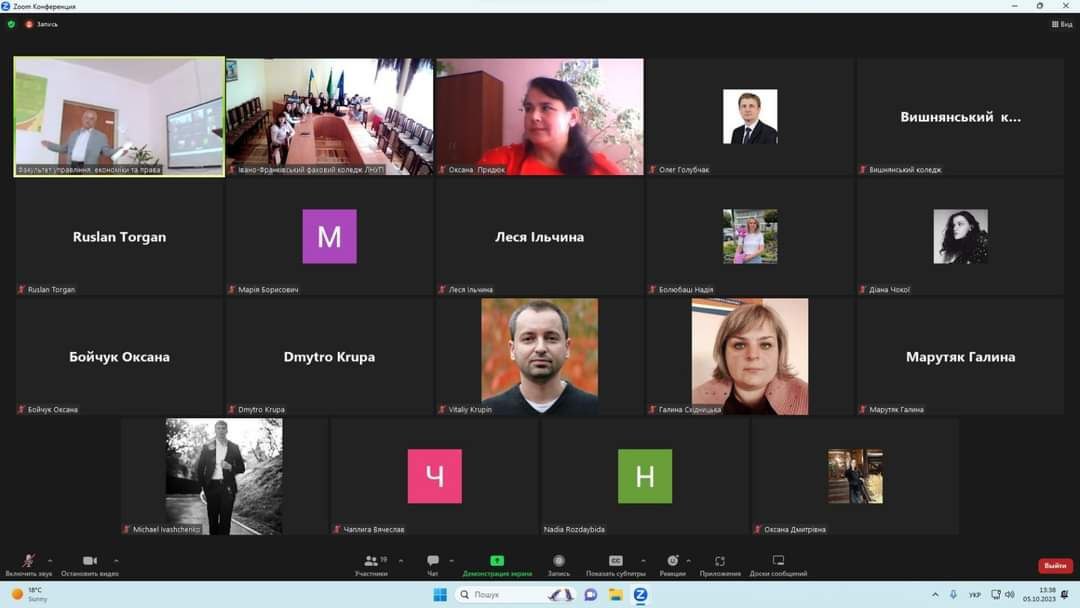This screenshot has height=608, width=1080.
Task: Click the Выйти leave meeting button
Action: tap(1055, 566)
